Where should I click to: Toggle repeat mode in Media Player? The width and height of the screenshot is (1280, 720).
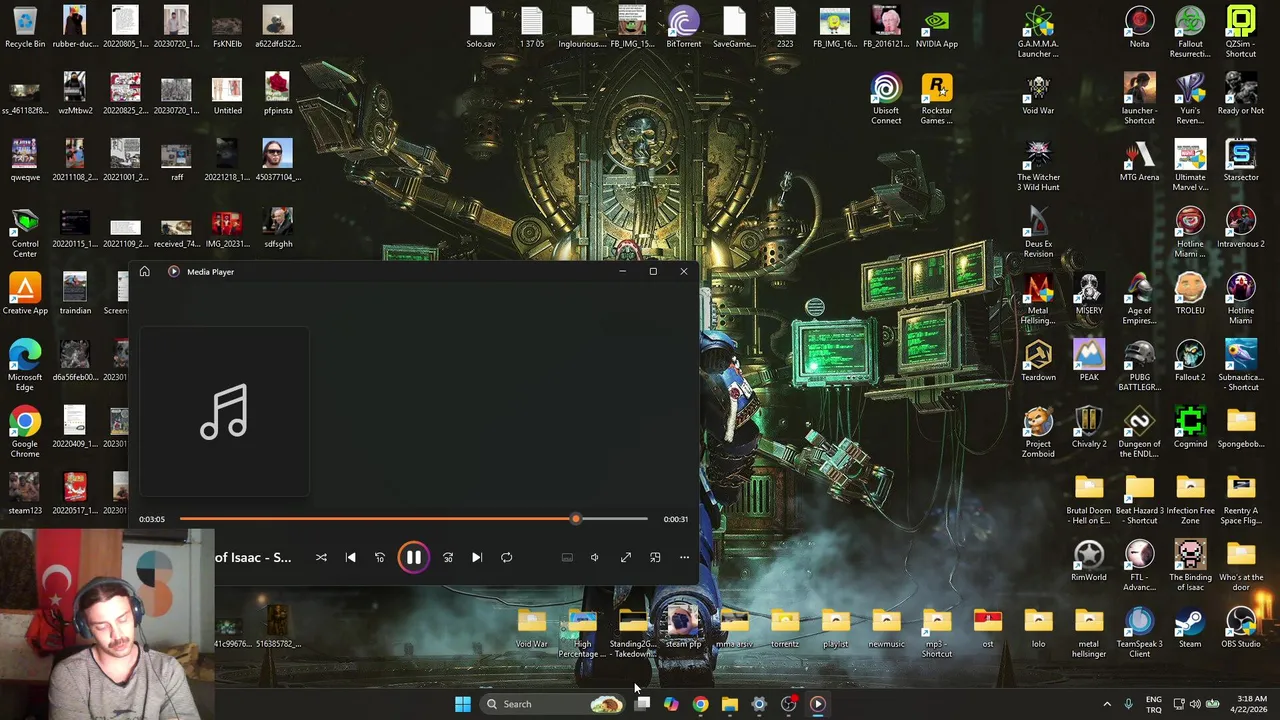coord(507,557)
